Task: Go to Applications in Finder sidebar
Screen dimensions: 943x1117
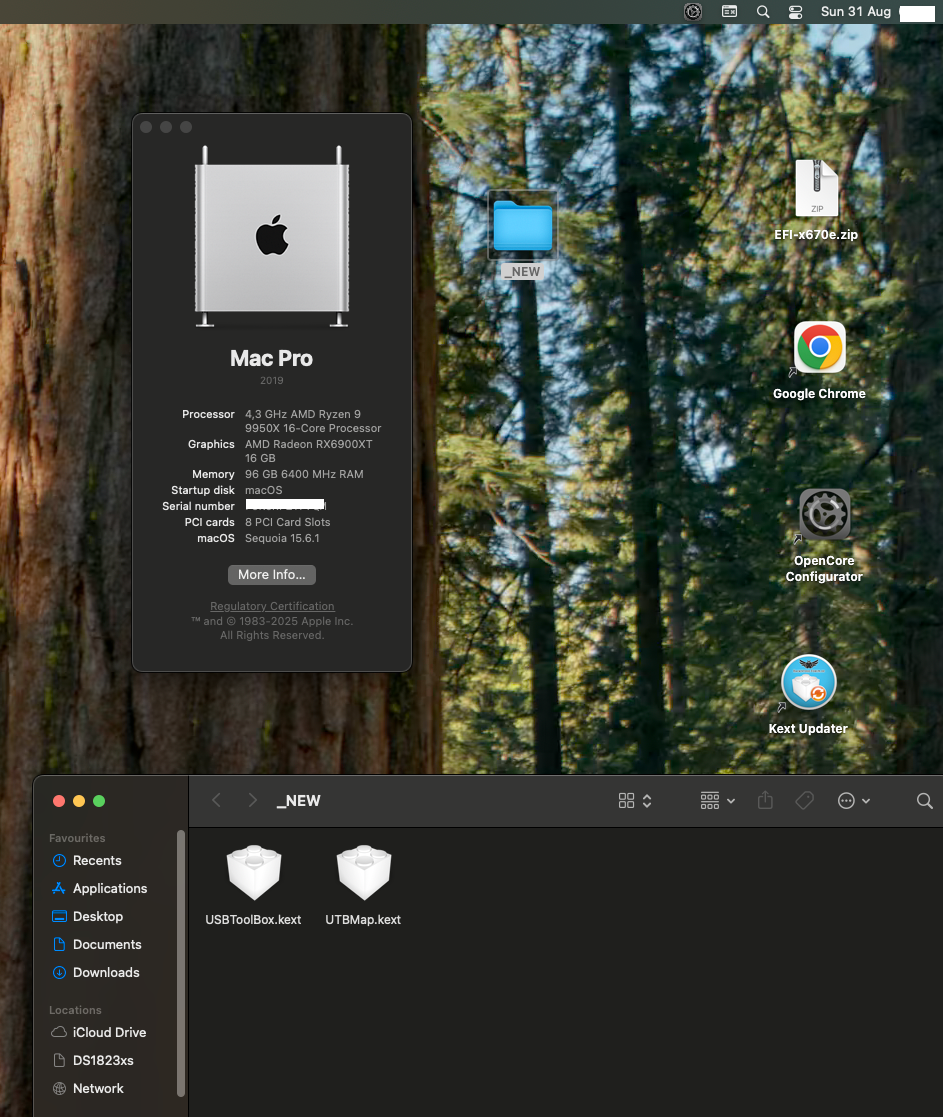Action: [x=110, y=888]
